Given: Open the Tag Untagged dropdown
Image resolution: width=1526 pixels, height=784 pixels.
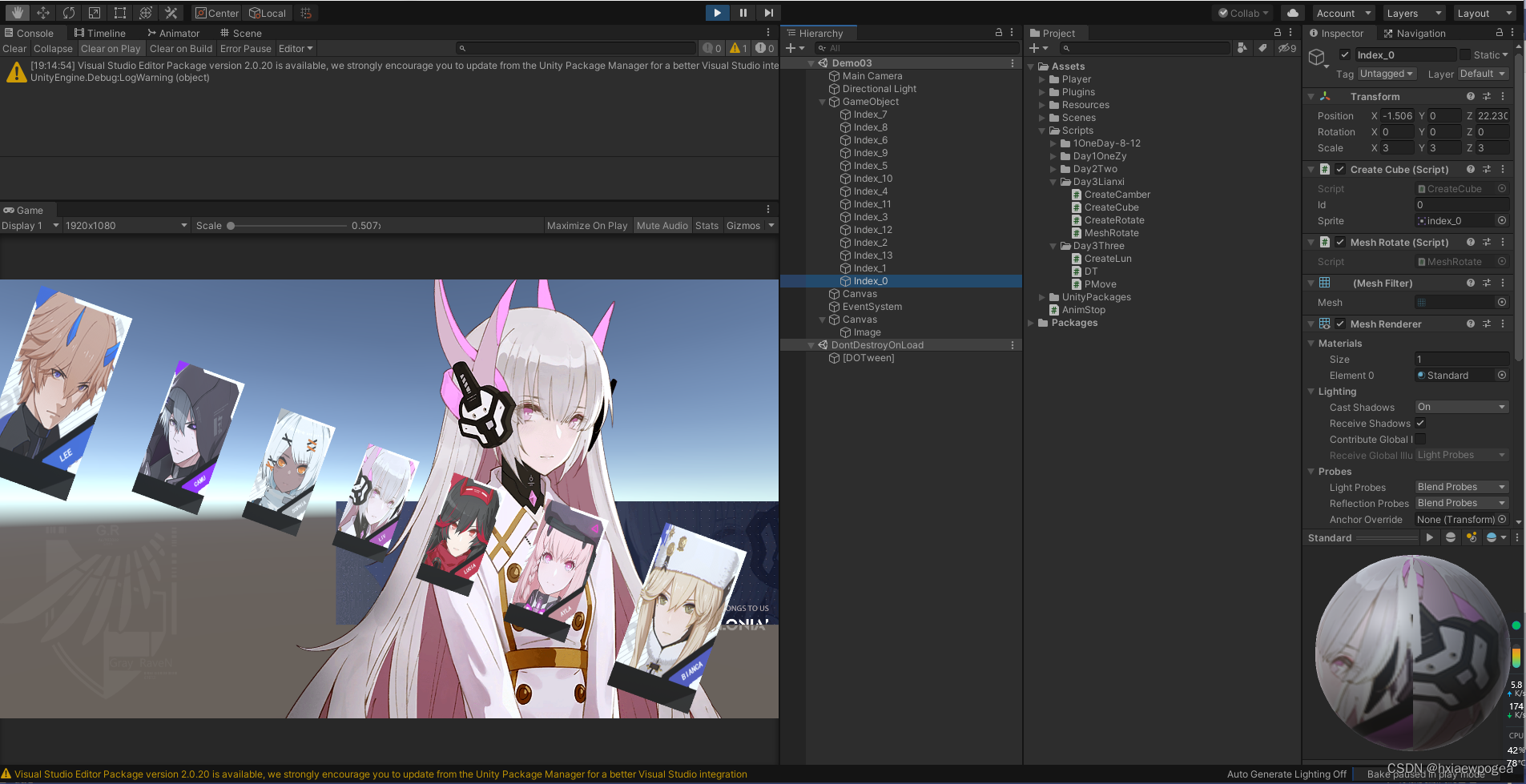Looking at the screenshot, I should coord(1387,74).
